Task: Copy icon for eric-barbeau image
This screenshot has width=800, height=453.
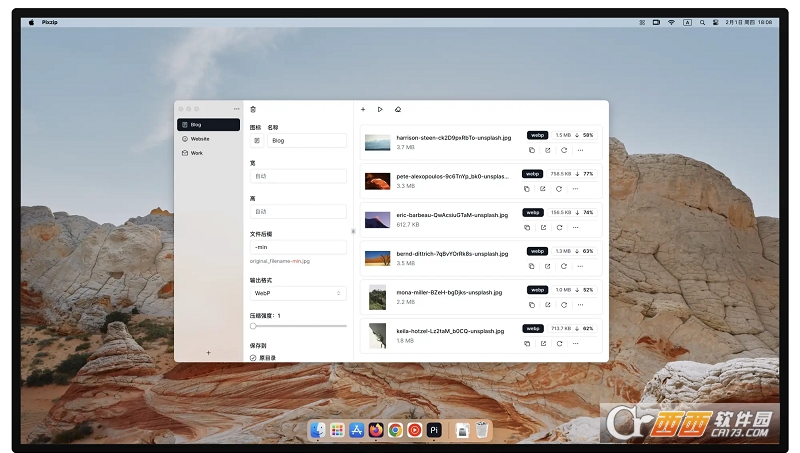Action: 527,228
